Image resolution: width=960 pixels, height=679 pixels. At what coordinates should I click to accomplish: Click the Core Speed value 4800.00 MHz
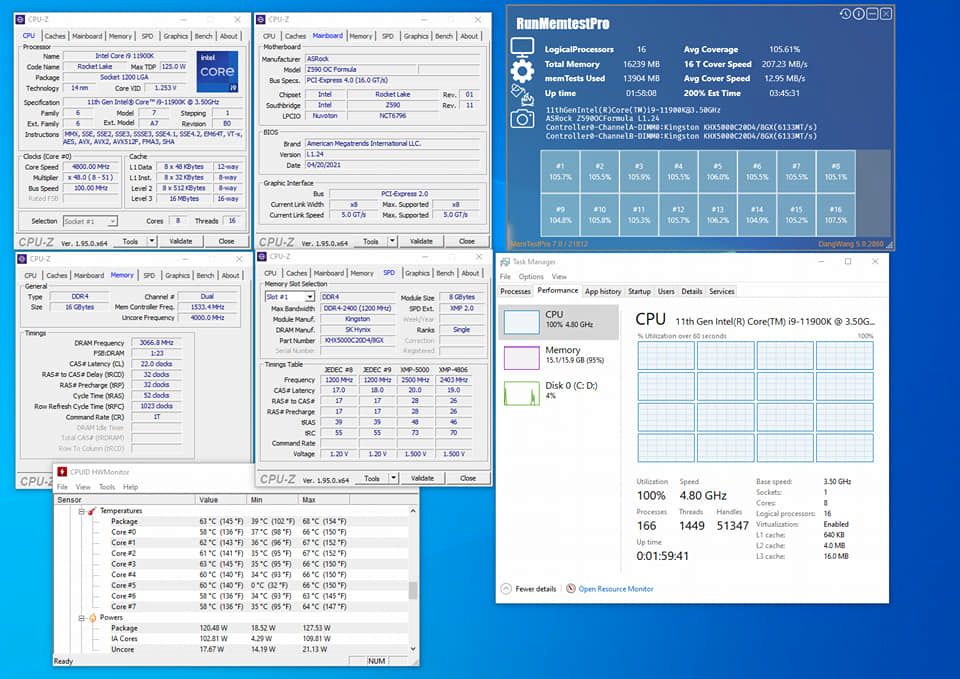(x=90, y=167)
